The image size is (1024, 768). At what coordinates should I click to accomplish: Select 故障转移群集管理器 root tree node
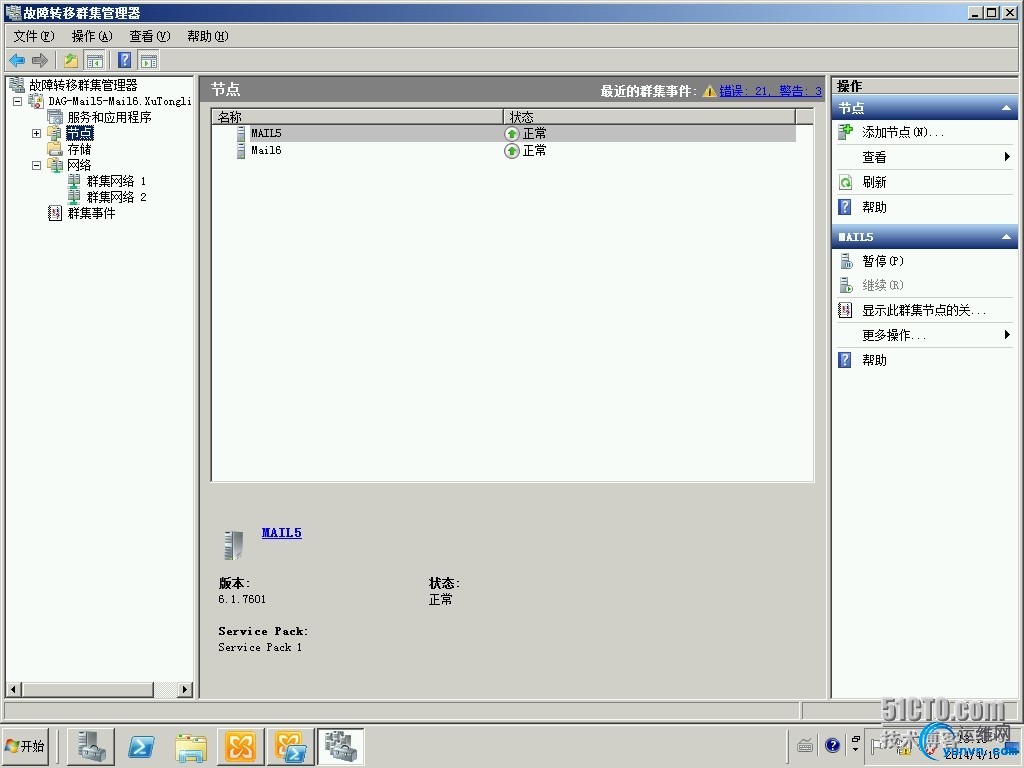tap(83, 85)
